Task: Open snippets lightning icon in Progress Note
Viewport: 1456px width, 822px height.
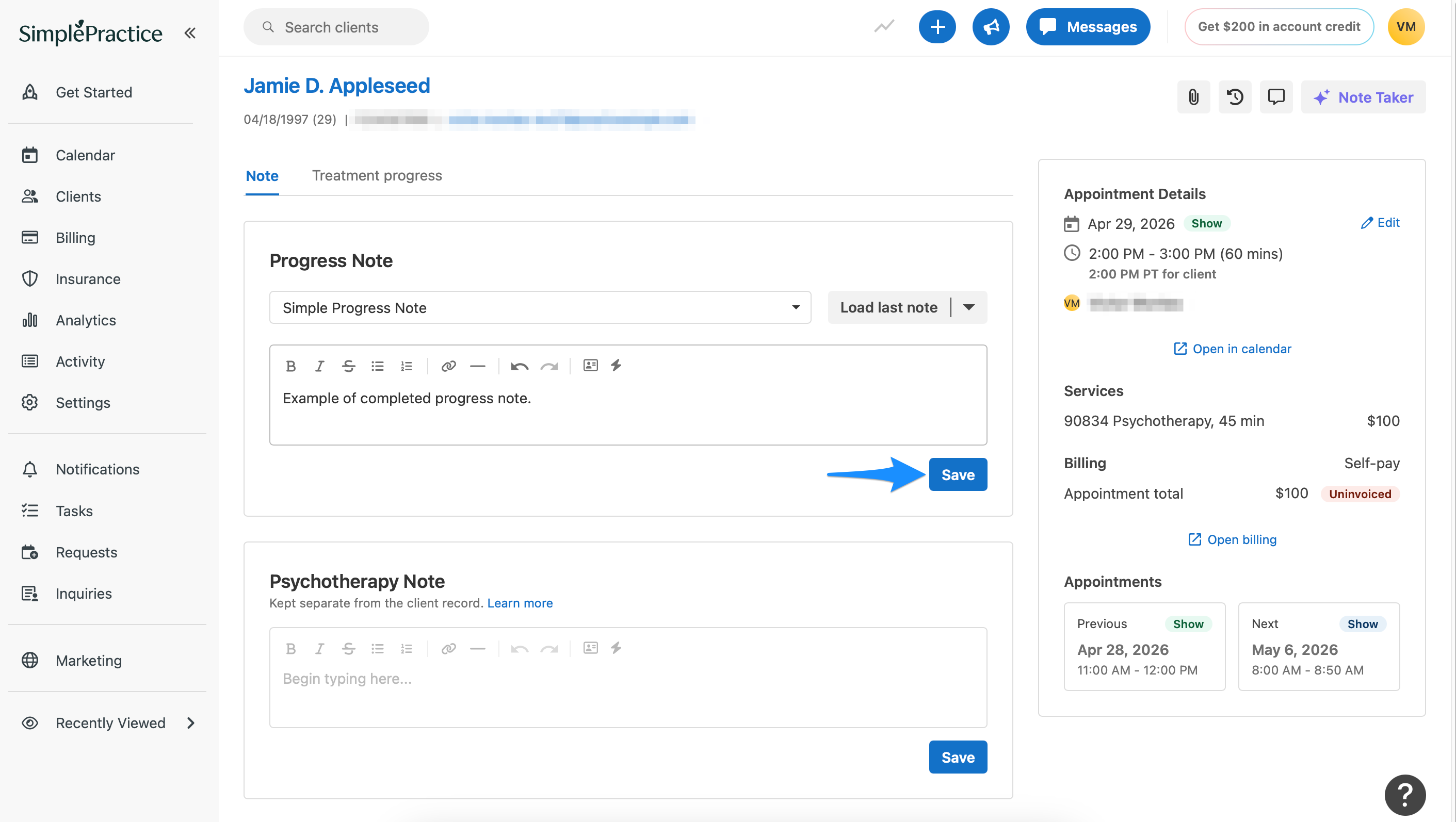Action: click(616, 365)
